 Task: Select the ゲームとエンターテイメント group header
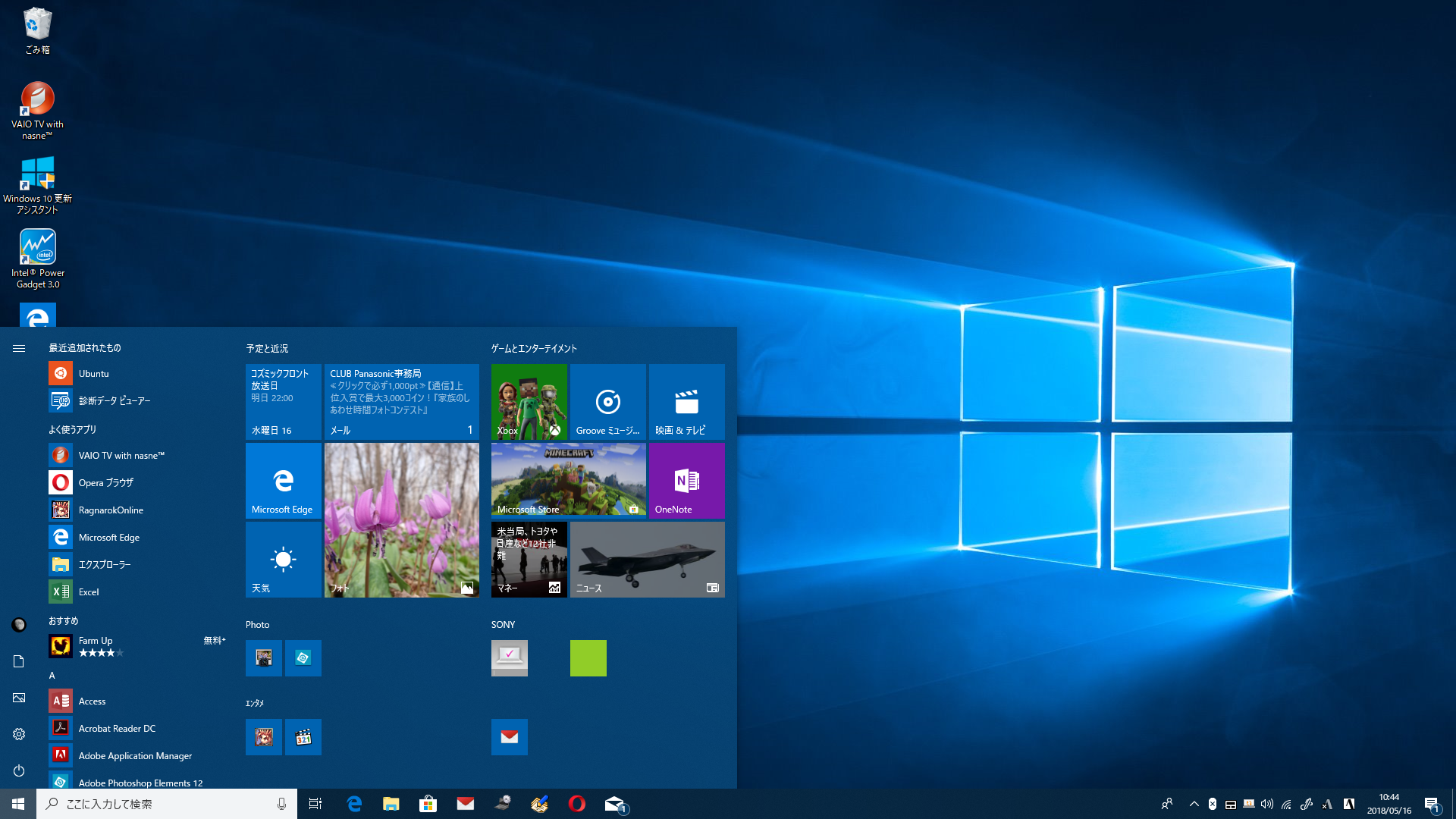tap(534, 349)
